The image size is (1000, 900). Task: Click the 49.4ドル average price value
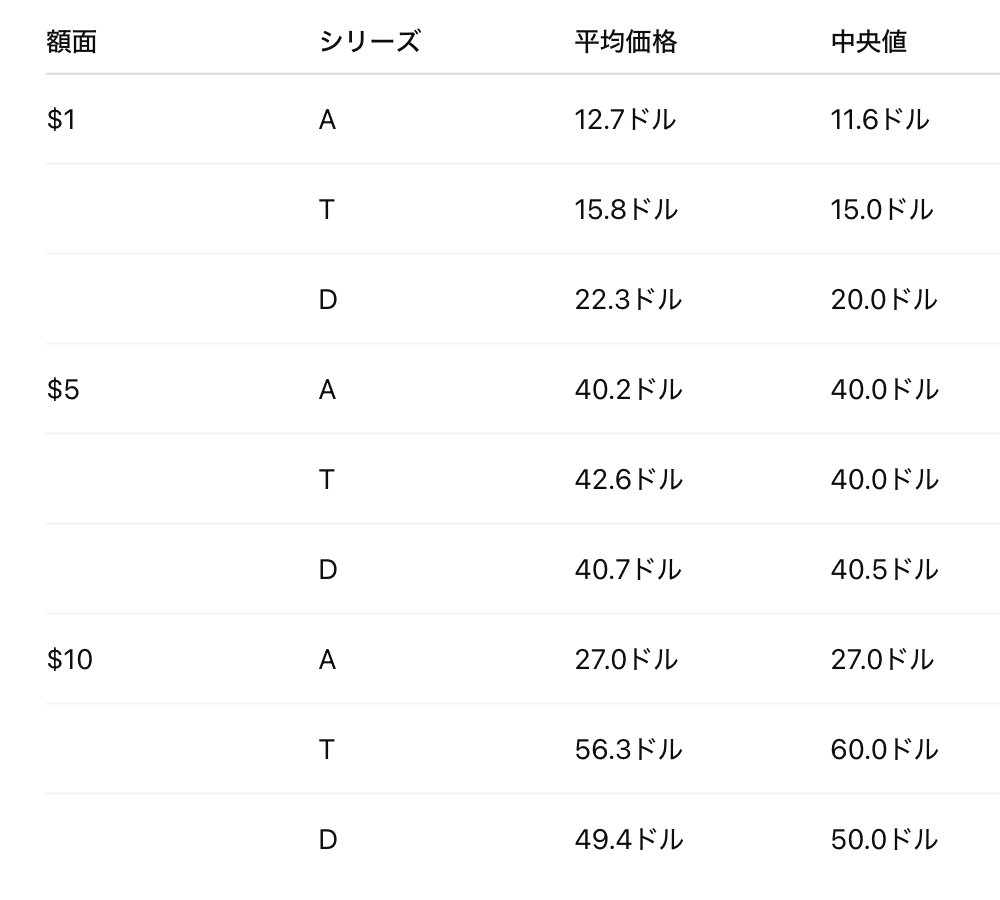[x=628, y=840]
